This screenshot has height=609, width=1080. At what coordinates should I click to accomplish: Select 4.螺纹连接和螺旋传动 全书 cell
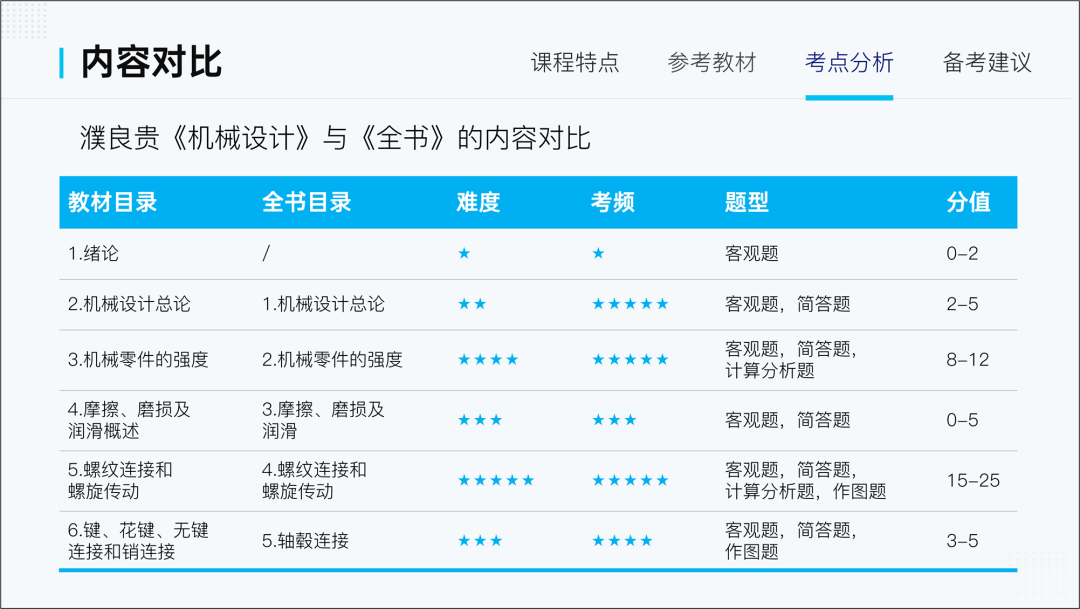click(x=314, y=480)
